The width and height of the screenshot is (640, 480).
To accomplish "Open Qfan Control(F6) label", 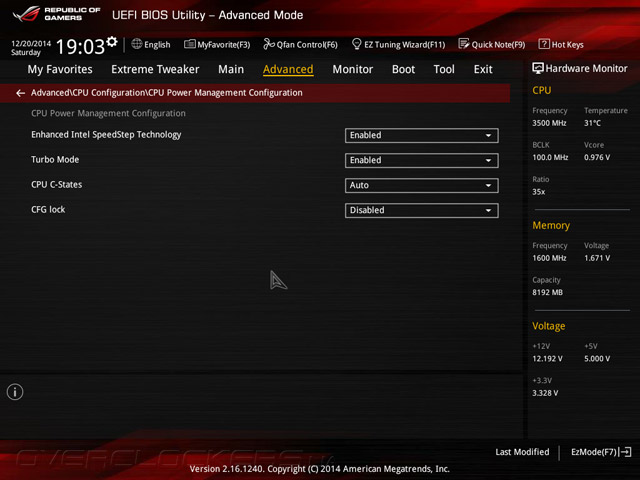I will click(307, 44).
